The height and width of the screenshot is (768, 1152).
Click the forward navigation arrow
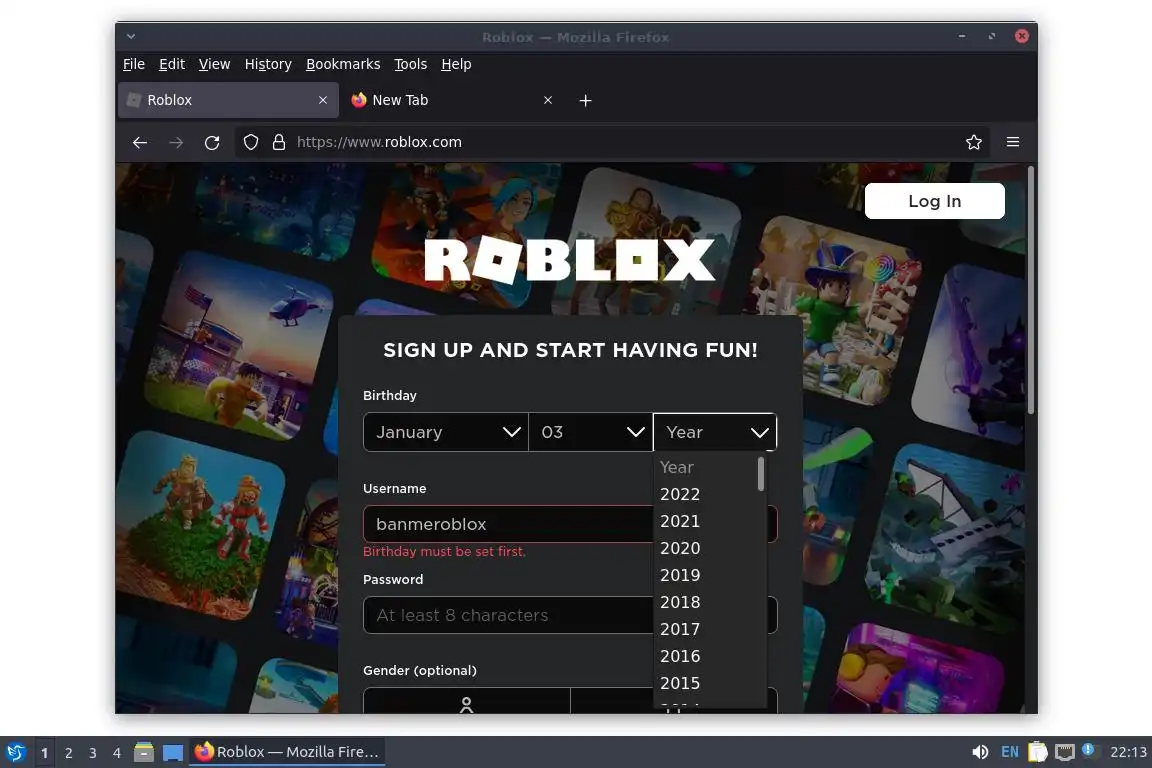[x=176, y=143]
